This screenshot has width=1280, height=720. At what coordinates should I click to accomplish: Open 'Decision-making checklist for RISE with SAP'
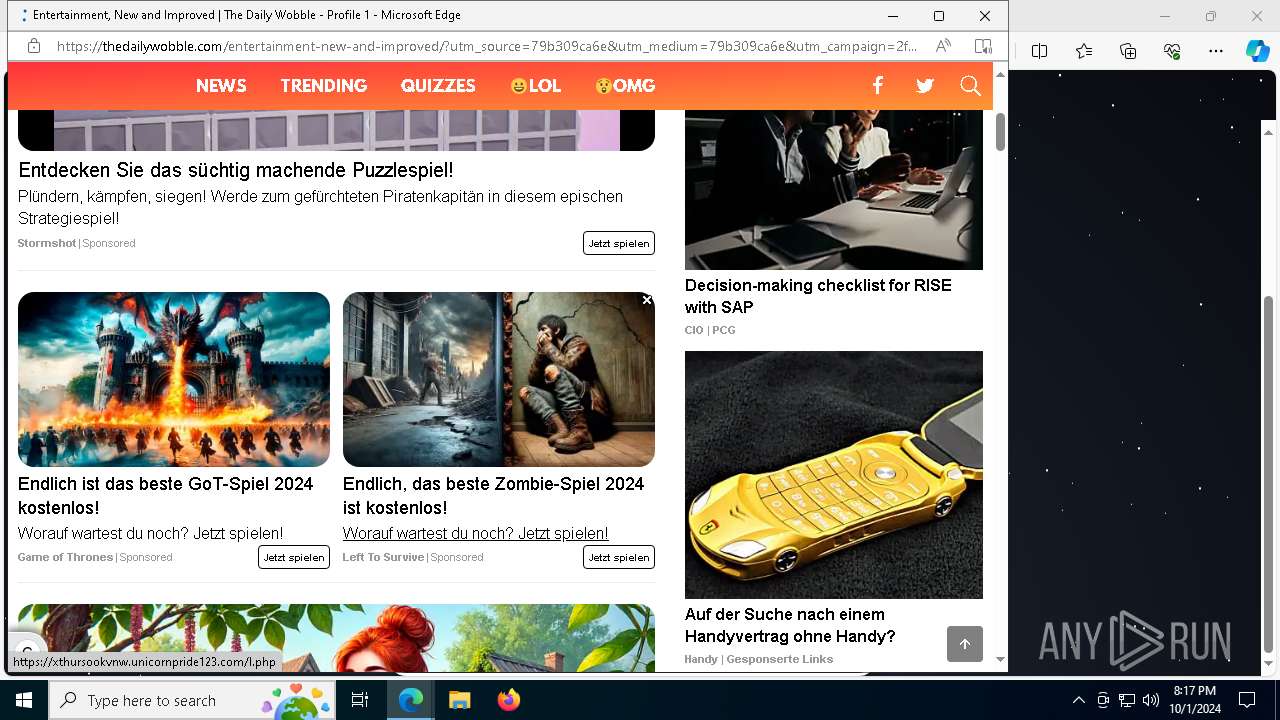tap(818, 296)
